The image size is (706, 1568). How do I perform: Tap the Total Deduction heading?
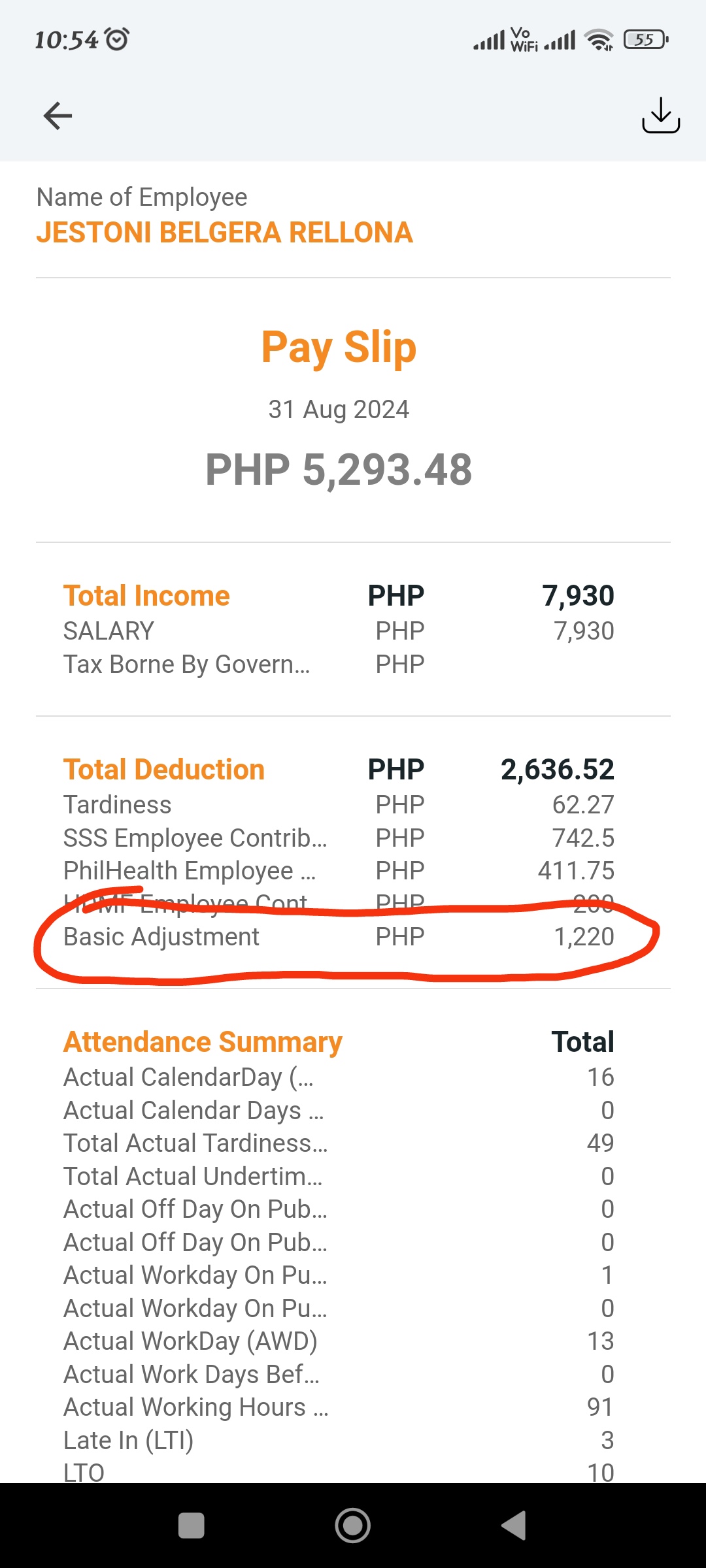163,770
